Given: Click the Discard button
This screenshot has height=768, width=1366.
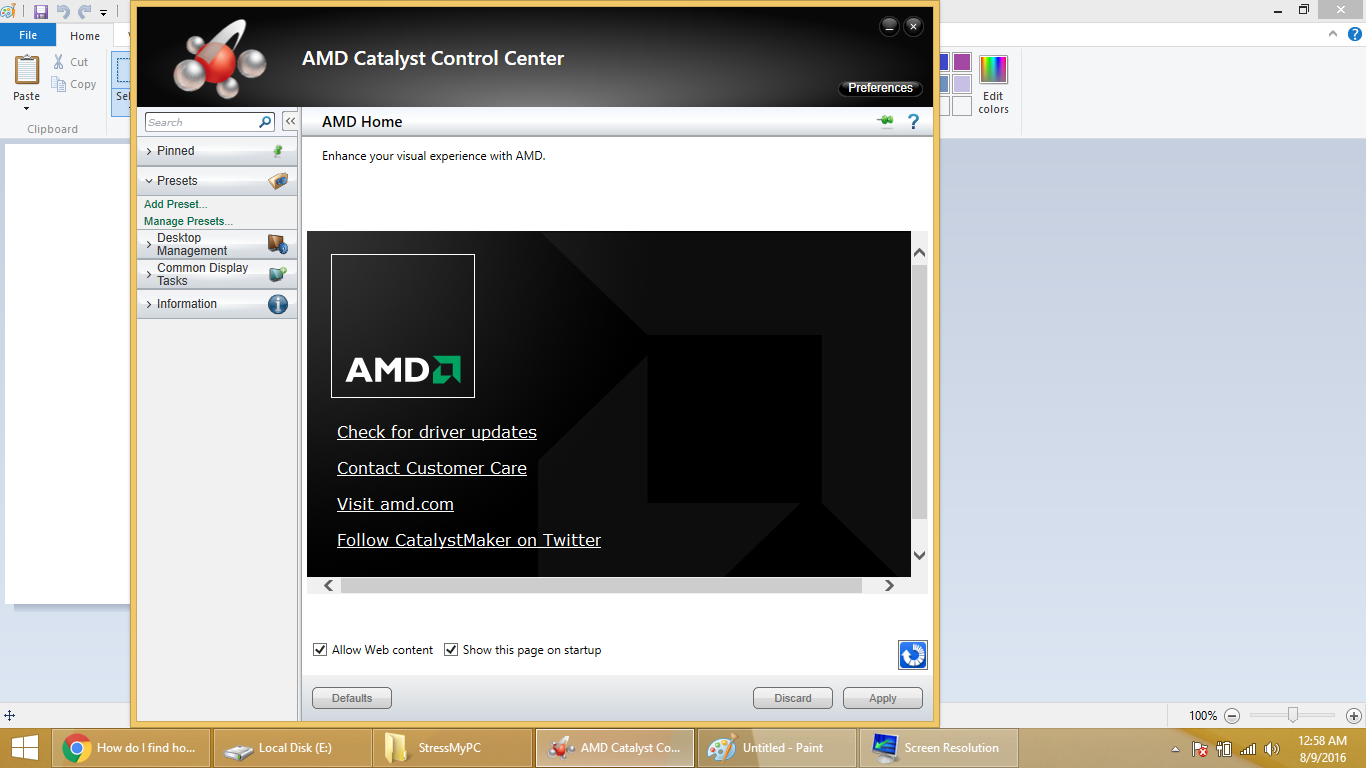Looking at the screenshot, I should click(x=793, y=698).
